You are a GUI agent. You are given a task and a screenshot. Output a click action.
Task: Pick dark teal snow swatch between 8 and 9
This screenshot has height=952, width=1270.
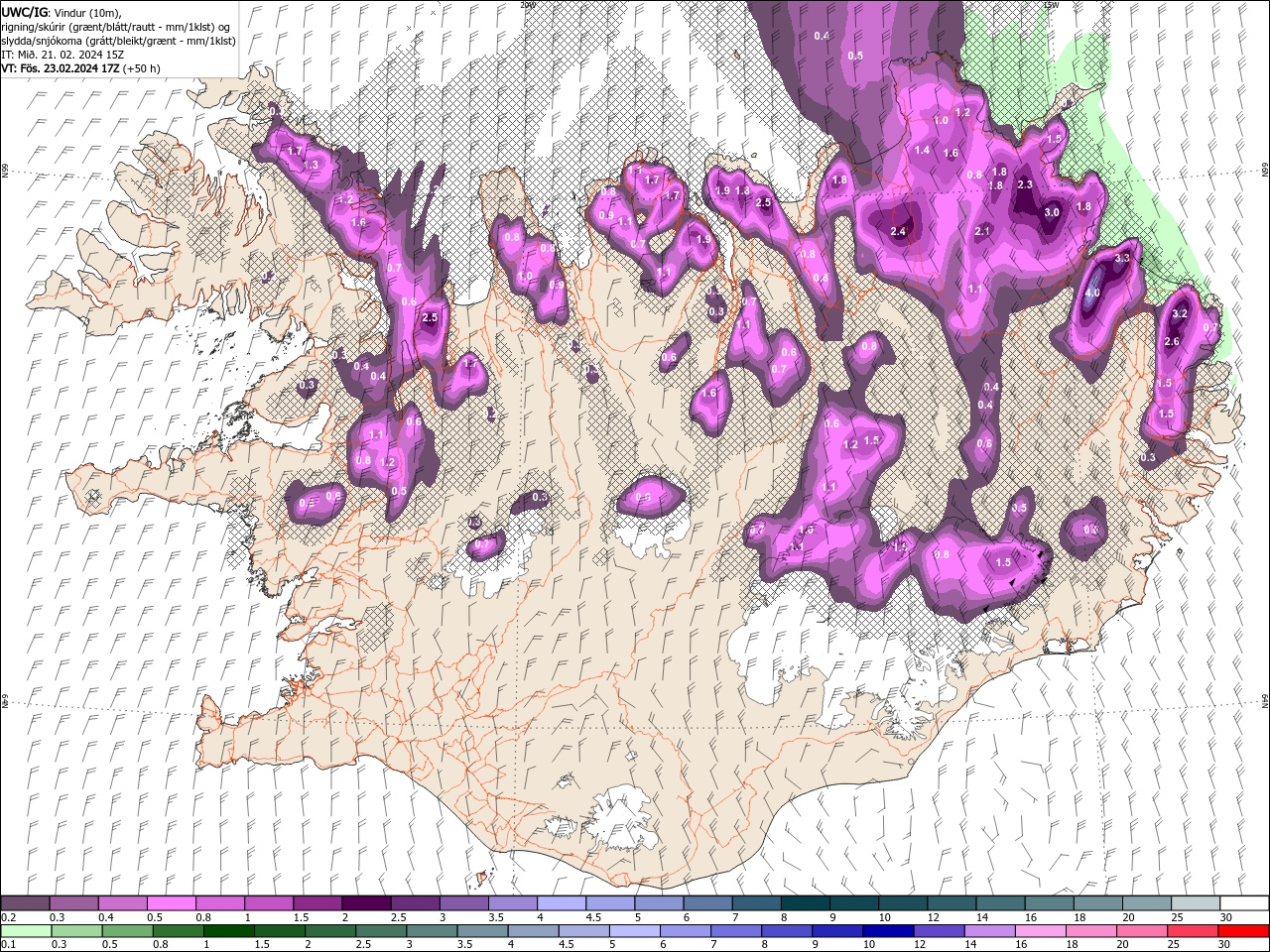806,903
